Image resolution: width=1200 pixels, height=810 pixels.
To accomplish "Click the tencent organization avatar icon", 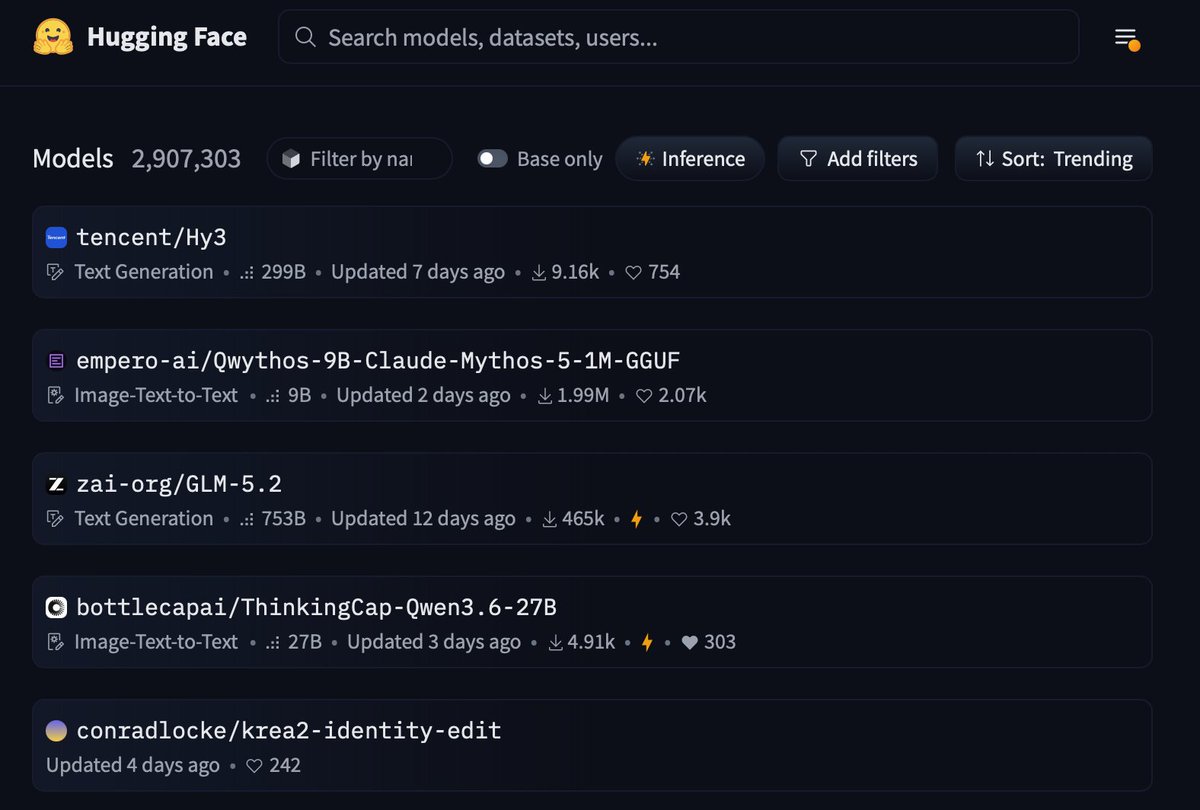I will point(56,237).
